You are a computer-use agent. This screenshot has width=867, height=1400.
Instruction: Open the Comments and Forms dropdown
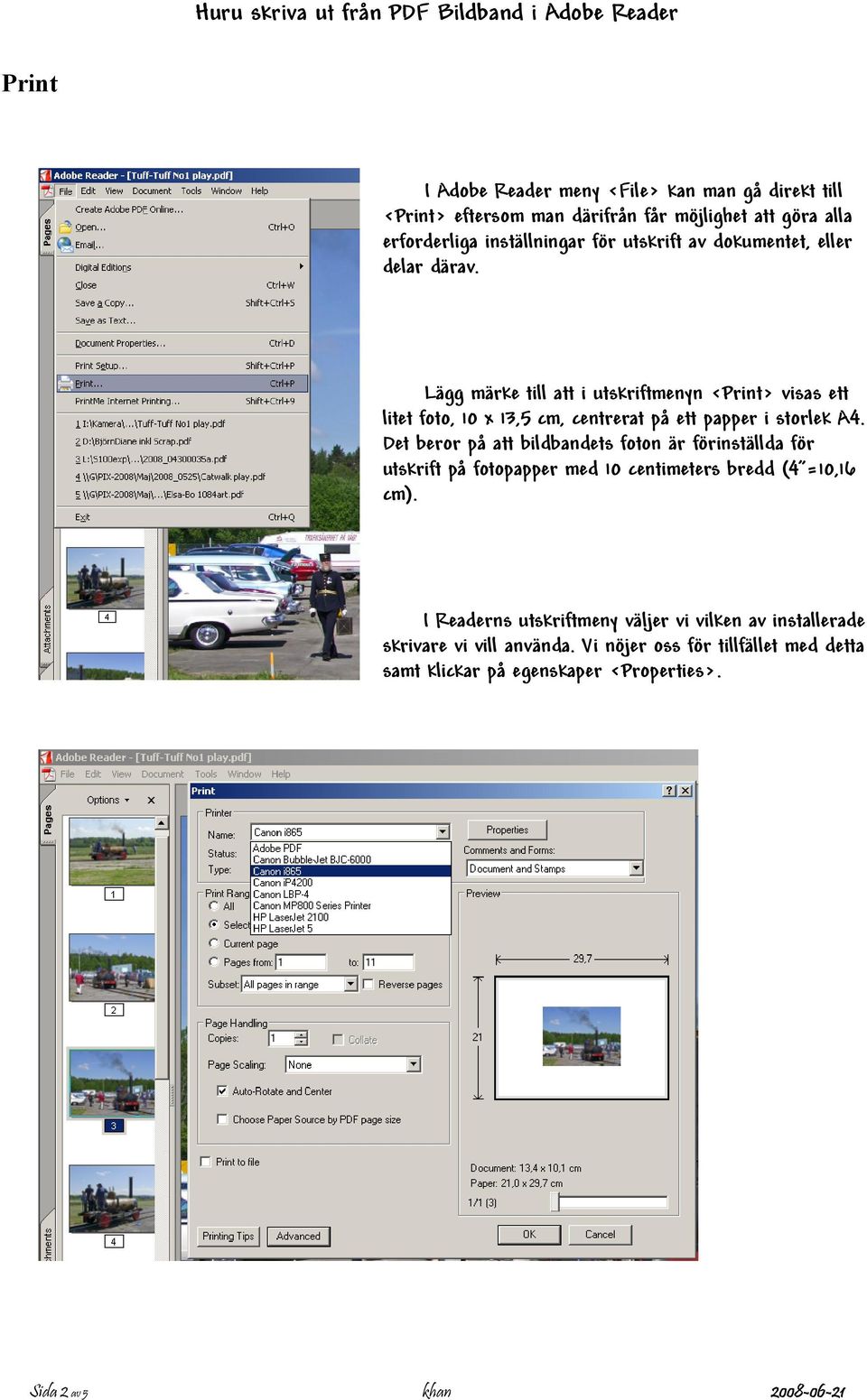(x=636, y=868)
